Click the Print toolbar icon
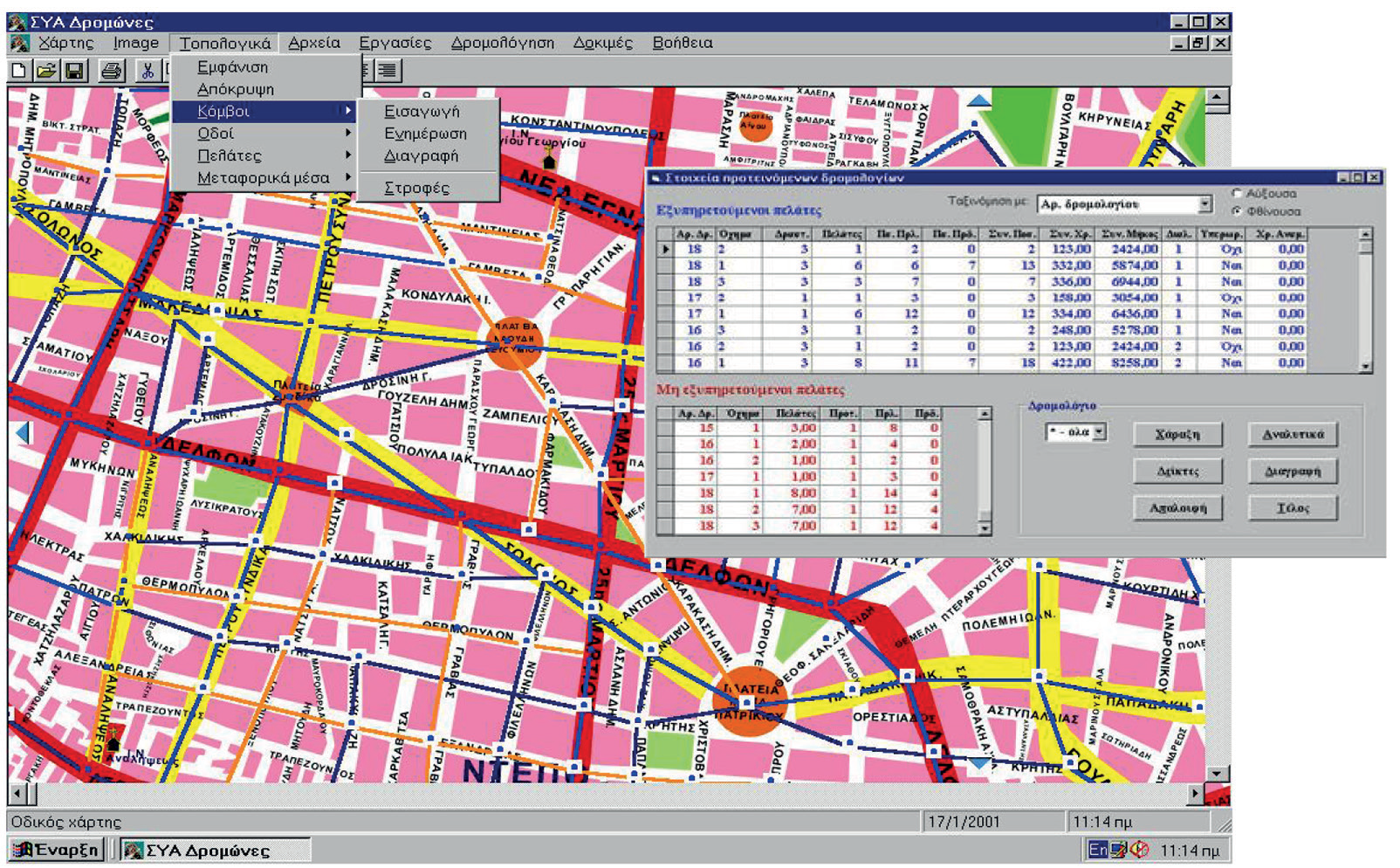 coord(111,71)
